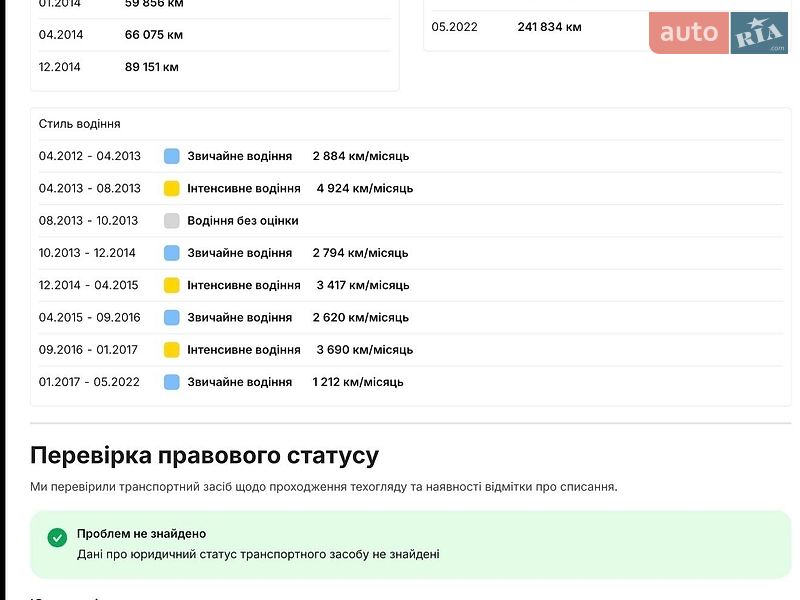This screenshot has height=600, width=800.
Task: Click yellow swatch for 09.2016 - 01.2017
Action: [171, 349]
